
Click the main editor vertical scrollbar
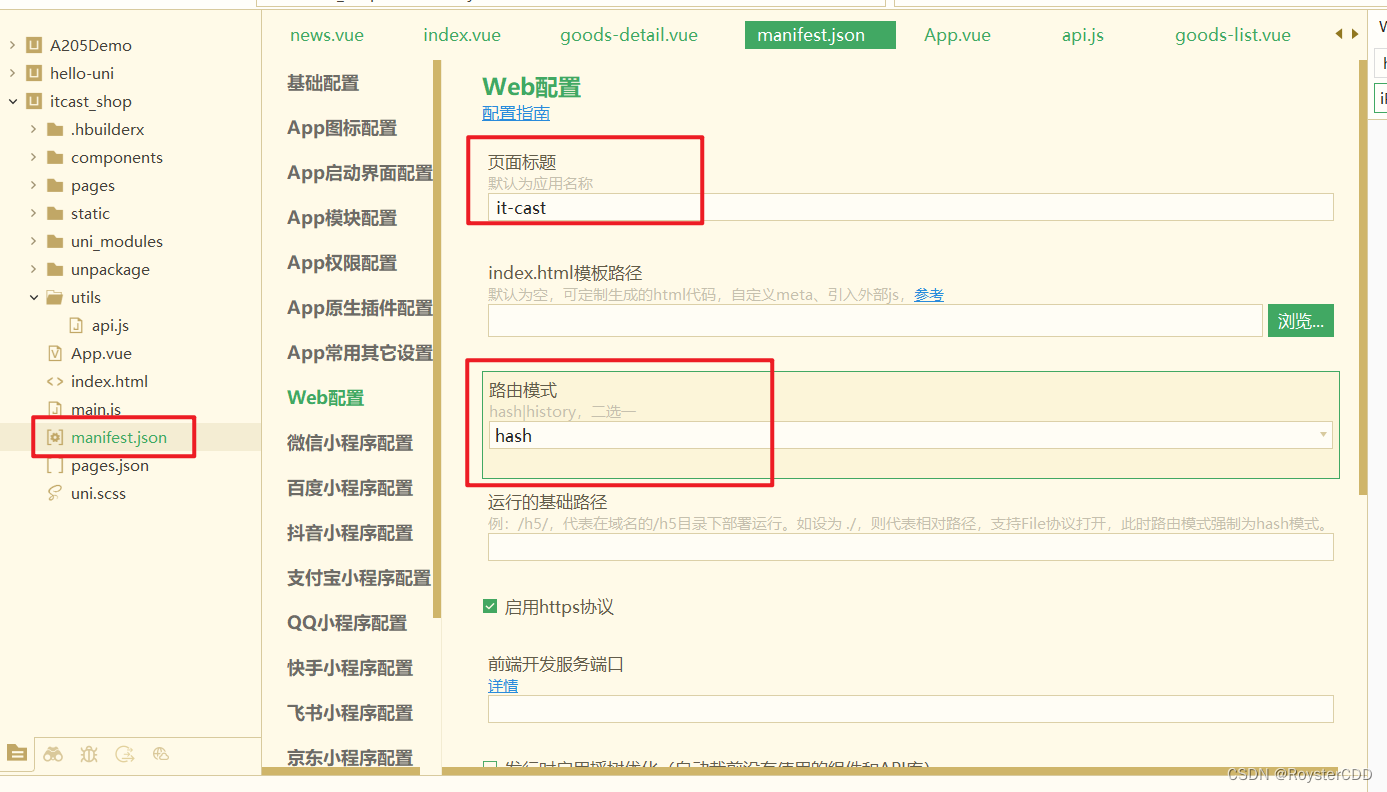pos(1361,277)
